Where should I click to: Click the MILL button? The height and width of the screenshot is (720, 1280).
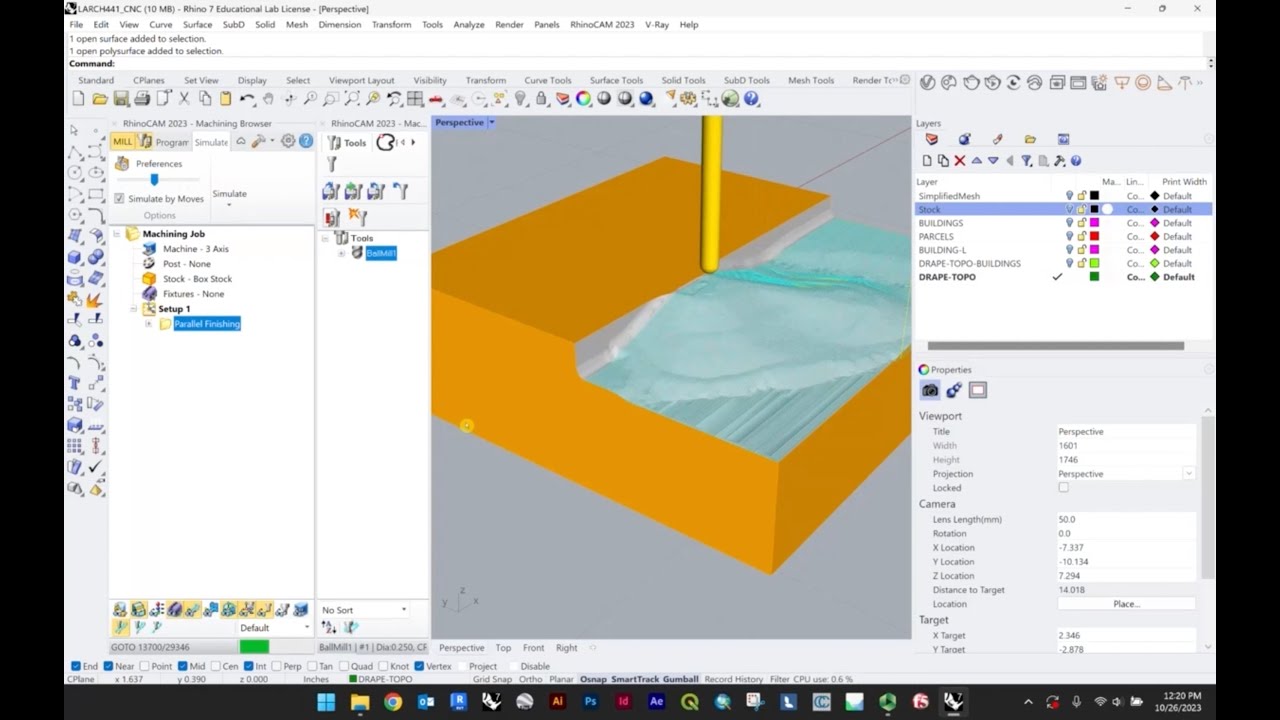pyautogui.click(x=122, y=142)
